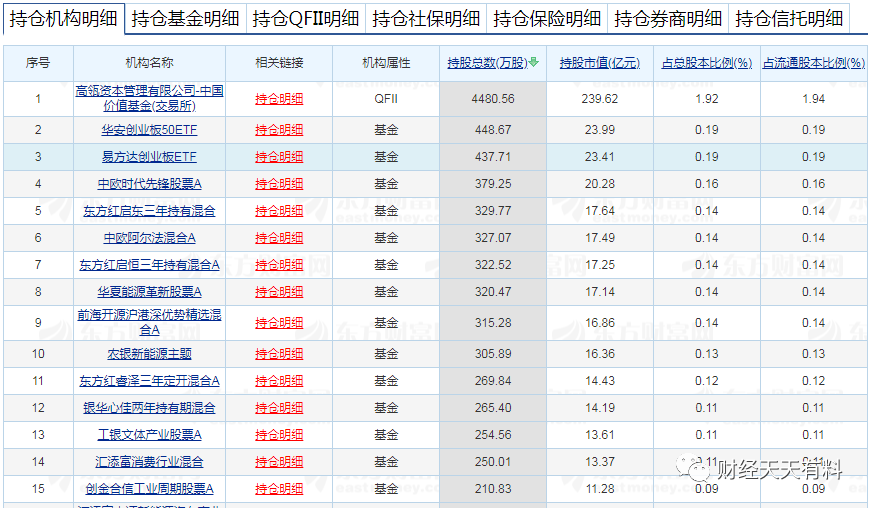Open the 华安创业板50ETF fund link

[149, 130]
